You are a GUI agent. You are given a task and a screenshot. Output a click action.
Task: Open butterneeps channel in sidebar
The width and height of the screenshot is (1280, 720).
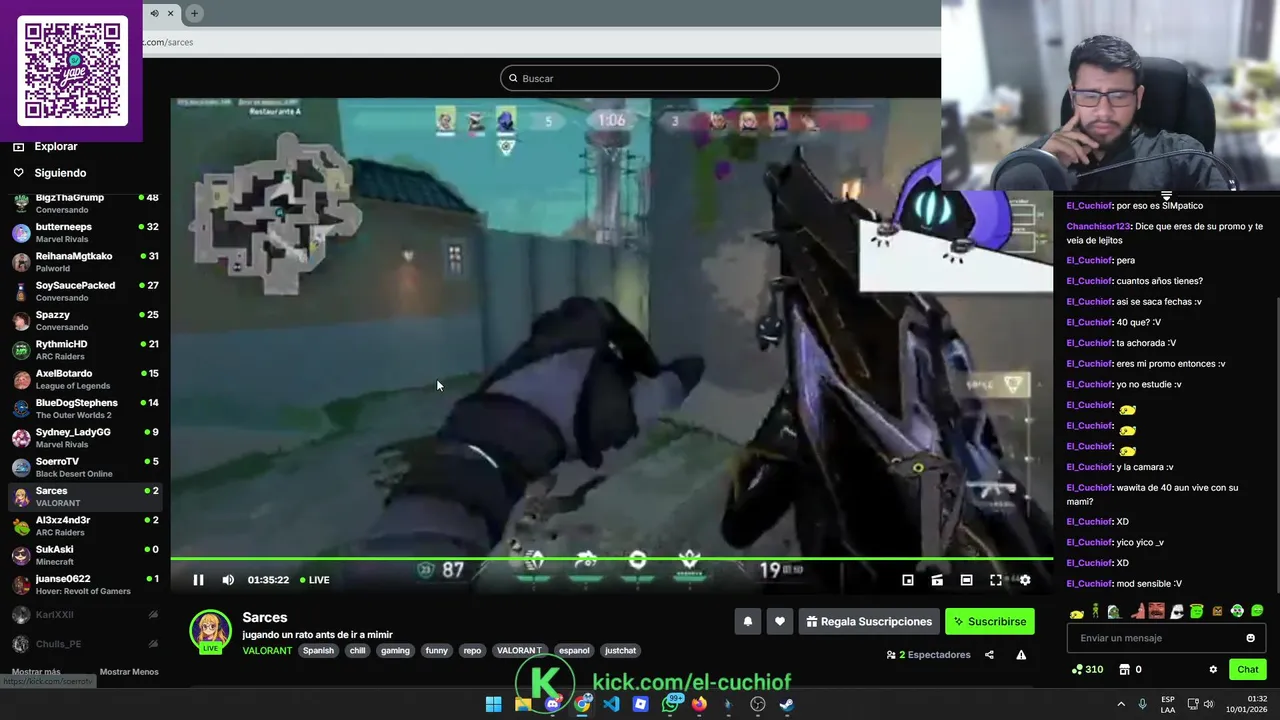pos(85,232)
